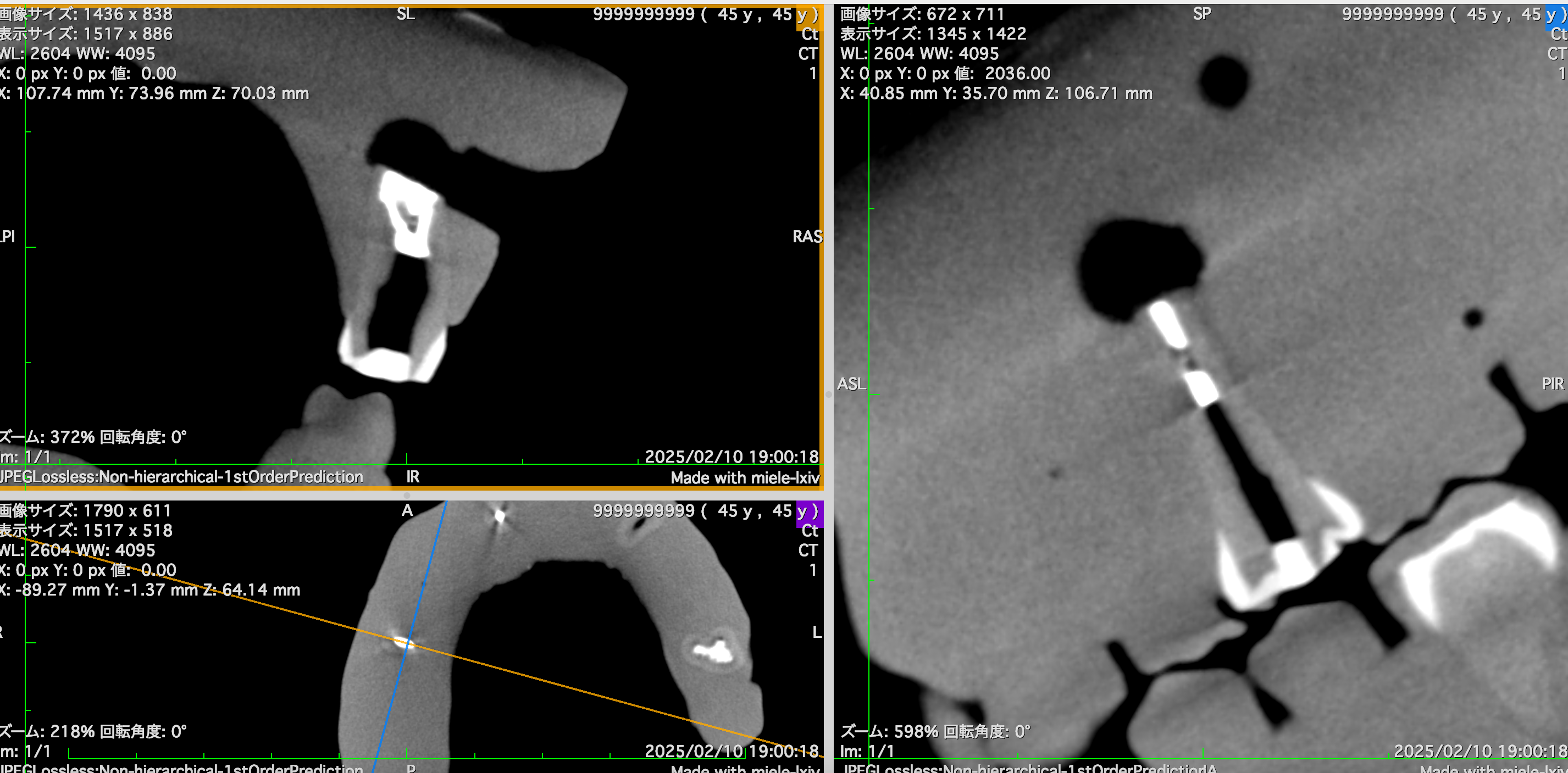
Task: Click zoom 218% rotation text
Action: [x=93, y=731]
